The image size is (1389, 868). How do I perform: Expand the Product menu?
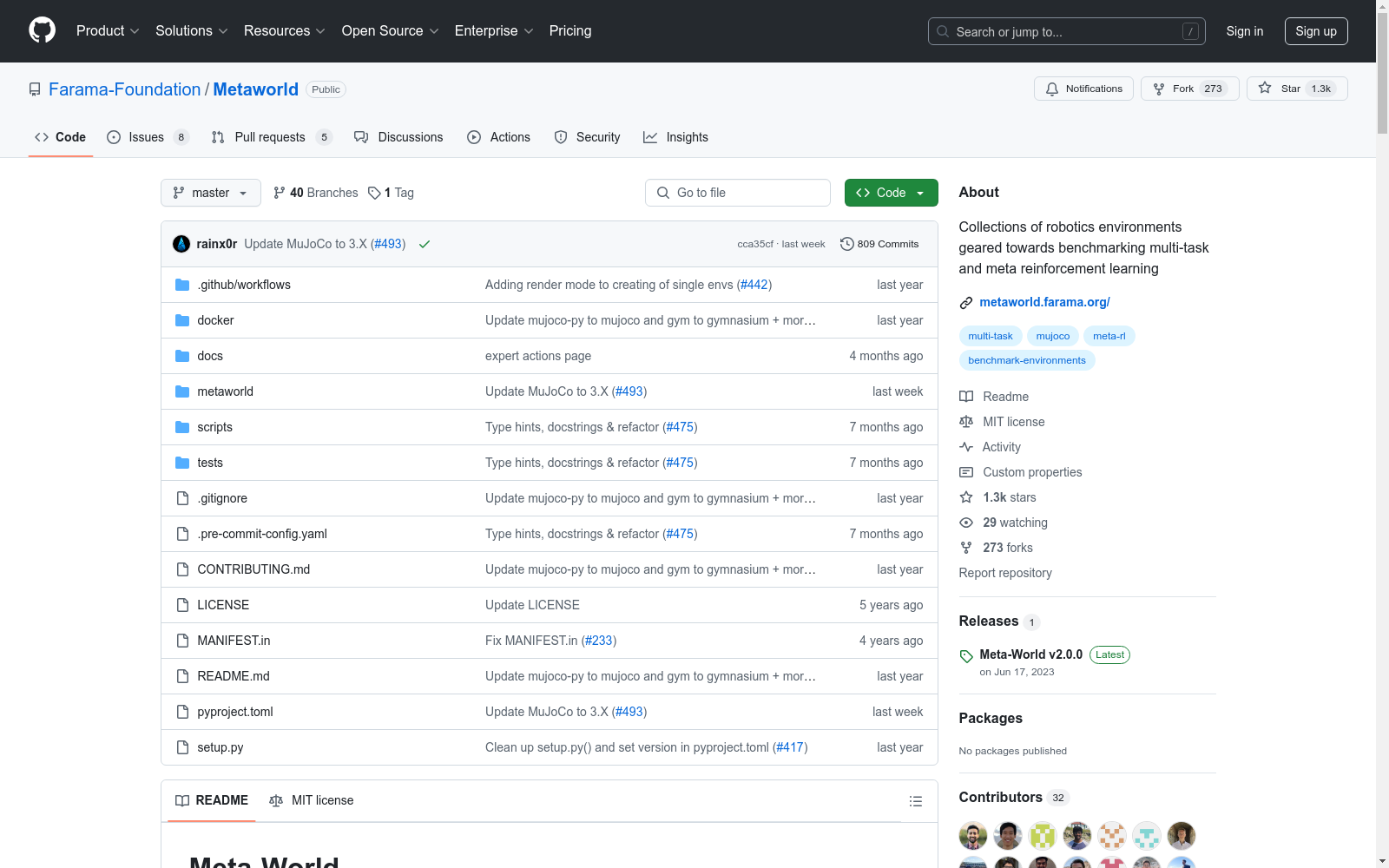(108, 30)
